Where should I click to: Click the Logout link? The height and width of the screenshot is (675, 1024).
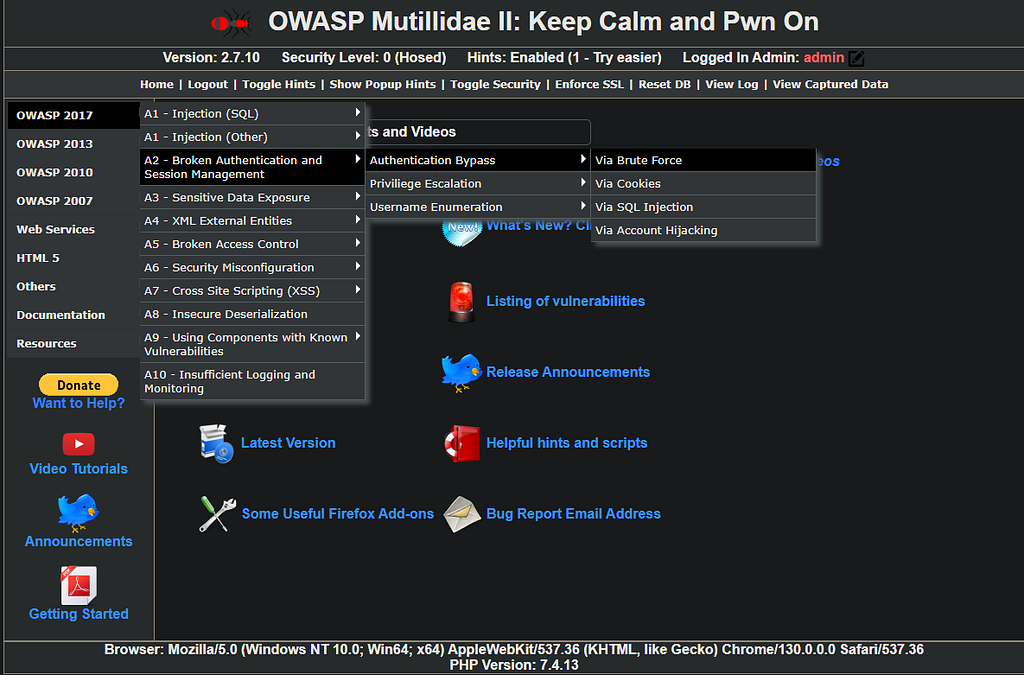208,84
